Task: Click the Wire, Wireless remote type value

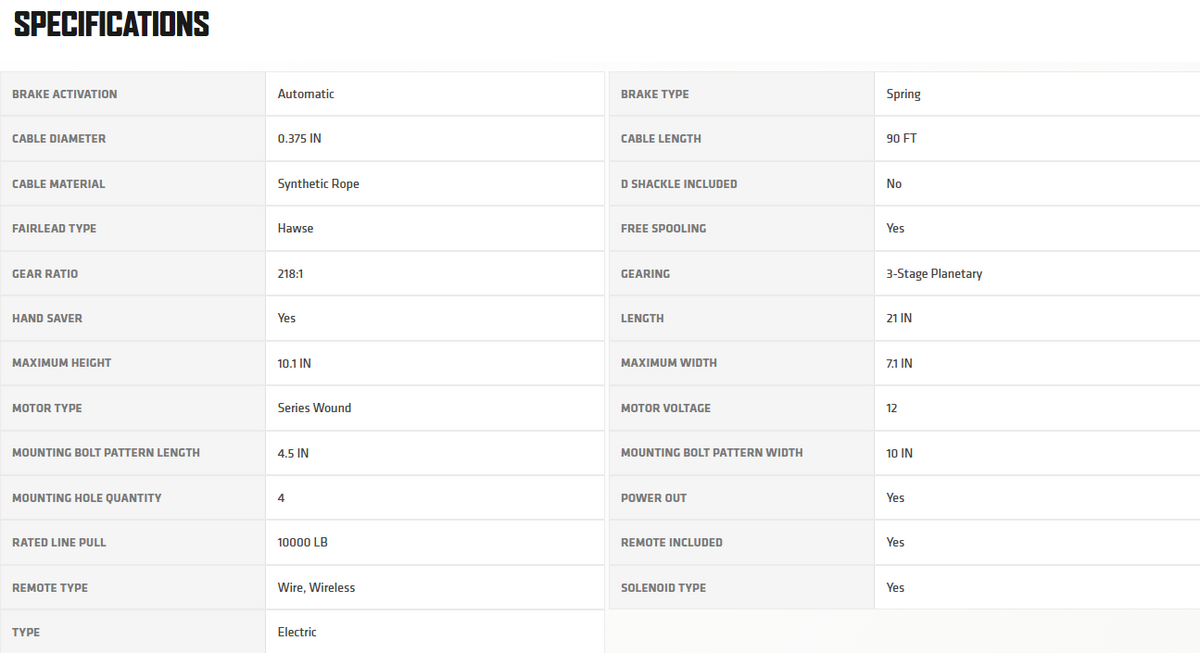Action: [316, 587]
